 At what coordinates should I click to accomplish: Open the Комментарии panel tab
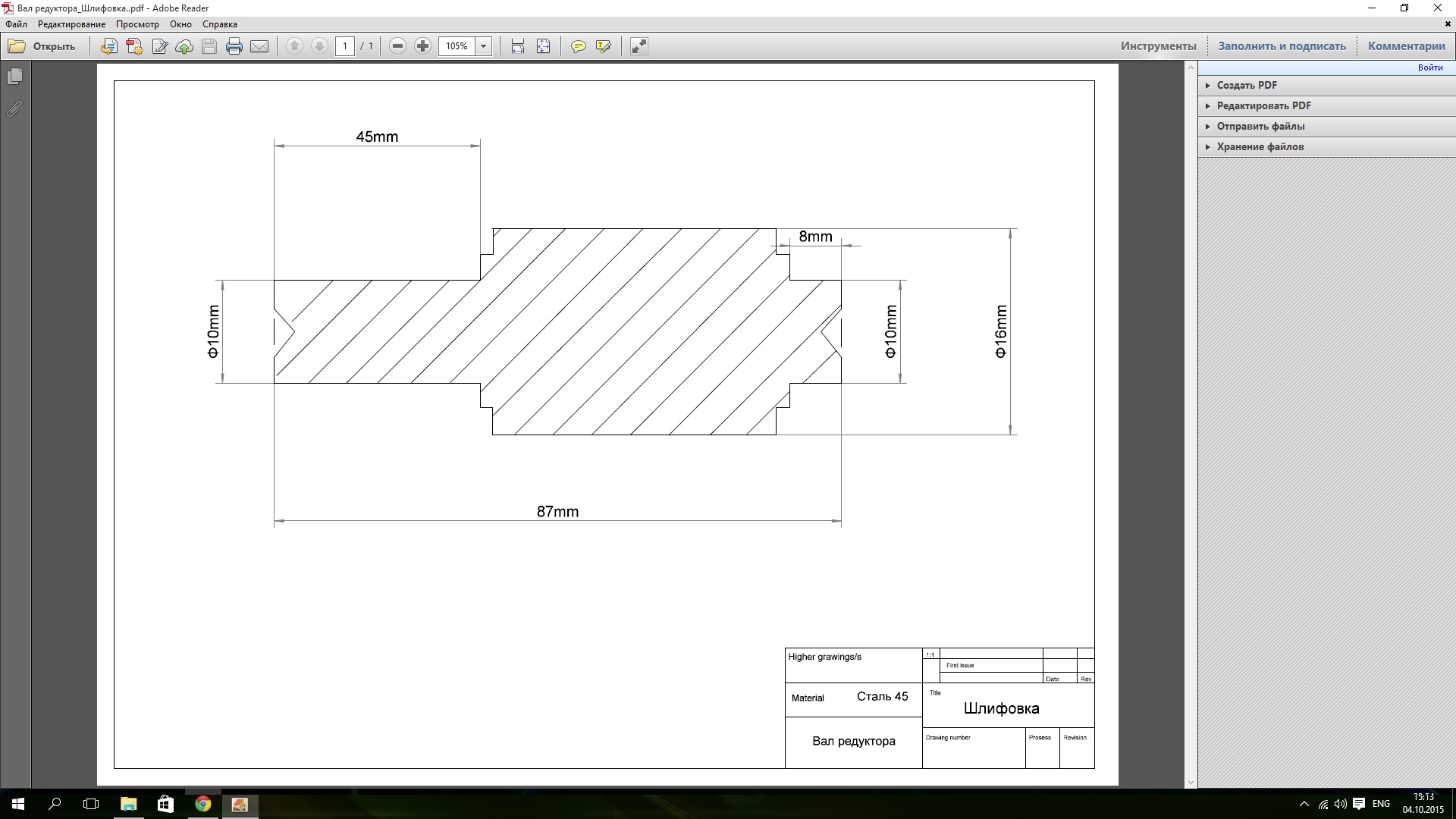(1406, 46)
